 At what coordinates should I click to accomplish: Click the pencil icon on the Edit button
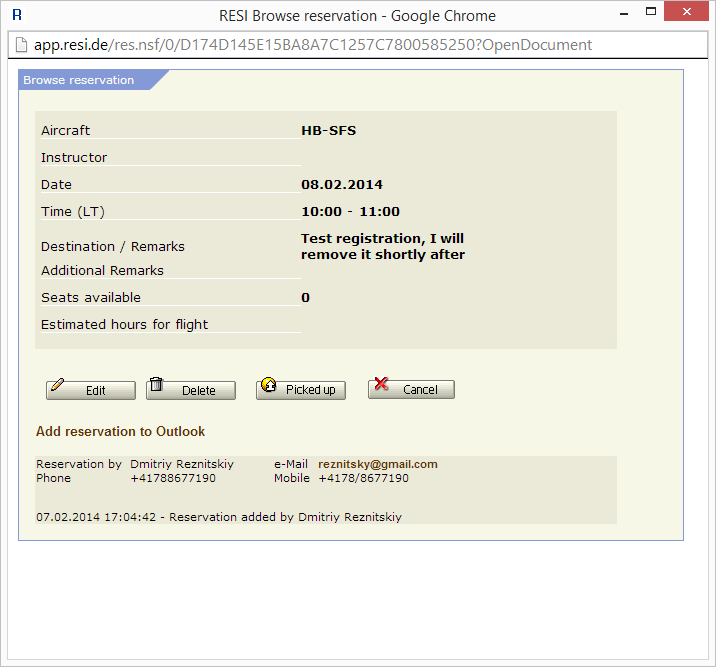[x=57, y=388]
